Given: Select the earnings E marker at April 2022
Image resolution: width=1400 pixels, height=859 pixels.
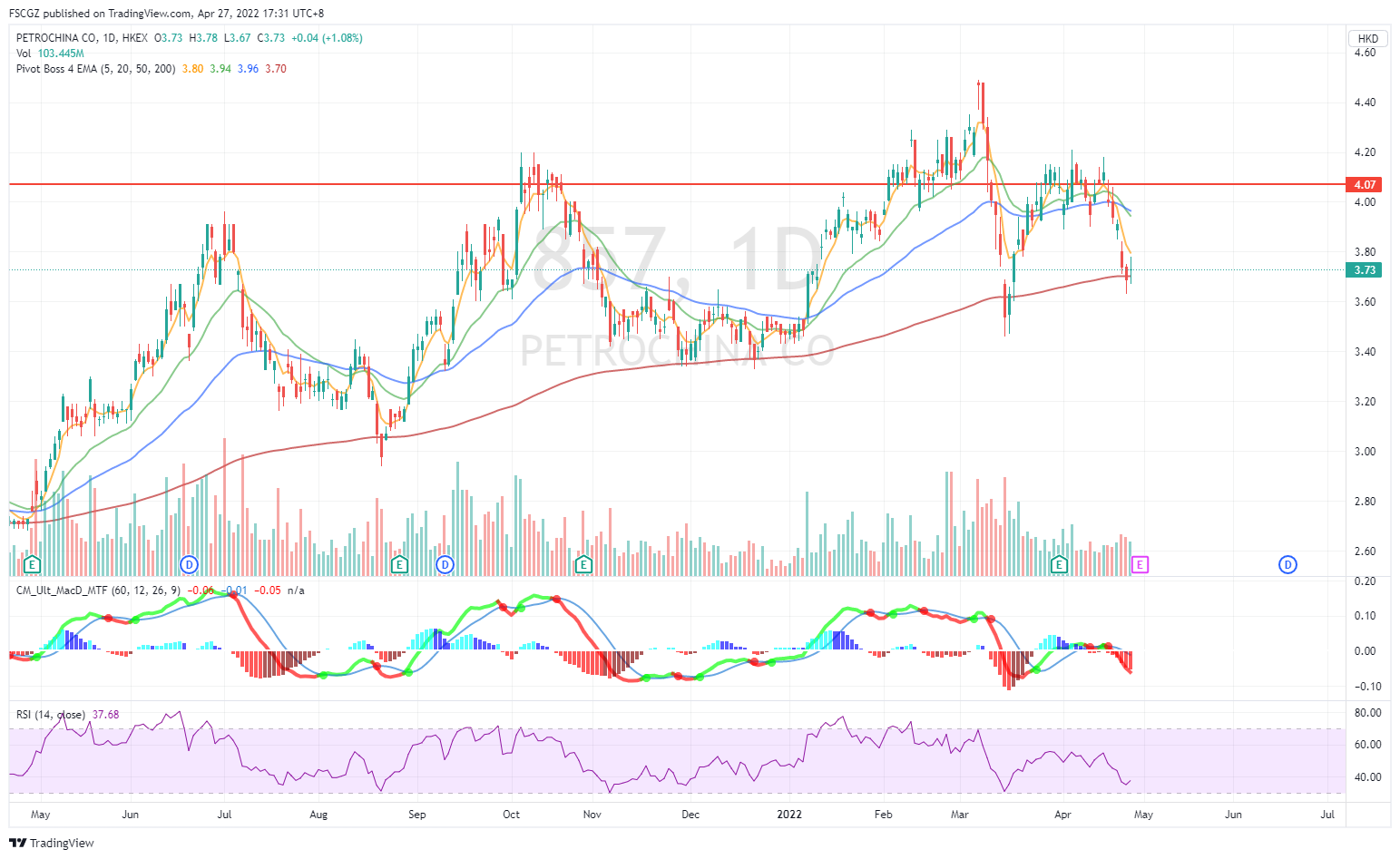Looking at the screenshot, I should coord(1059,564).
